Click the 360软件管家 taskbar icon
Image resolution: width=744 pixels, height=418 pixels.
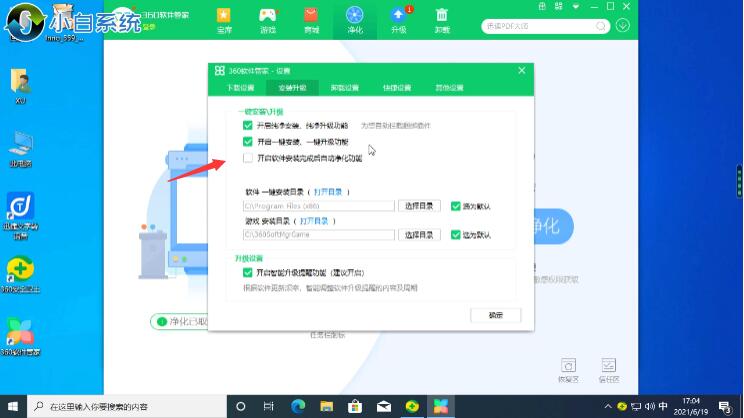[441, 406]
